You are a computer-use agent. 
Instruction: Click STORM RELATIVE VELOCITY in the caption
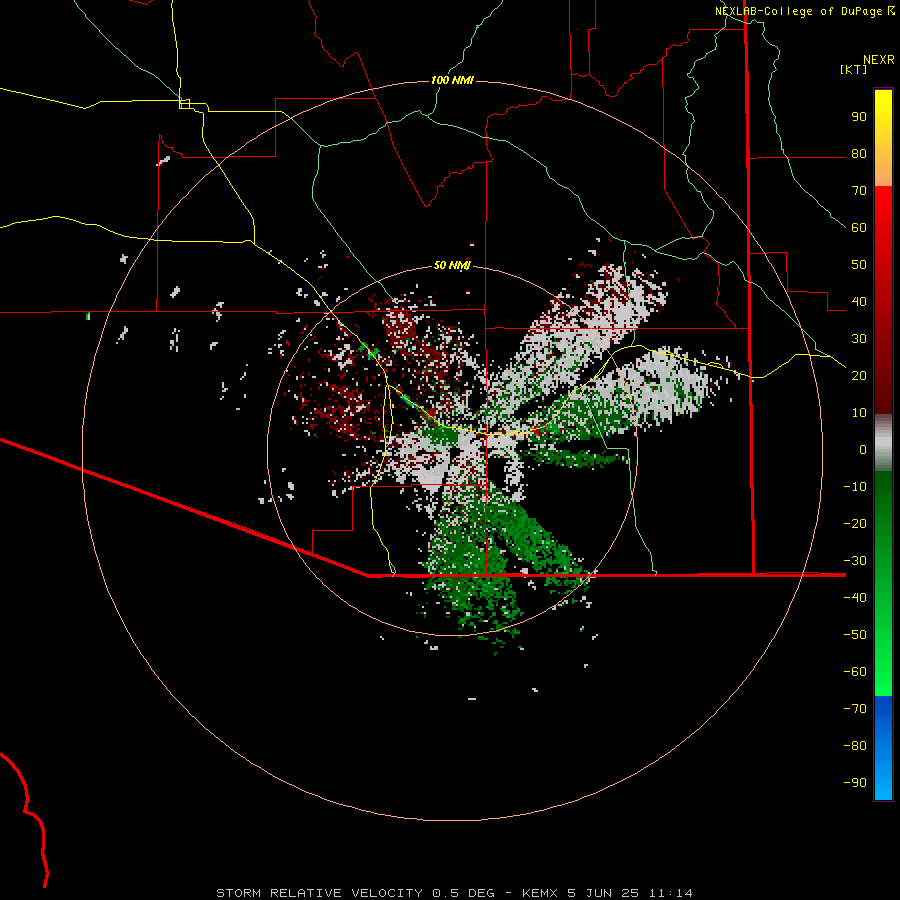click(x=321, y=893)
